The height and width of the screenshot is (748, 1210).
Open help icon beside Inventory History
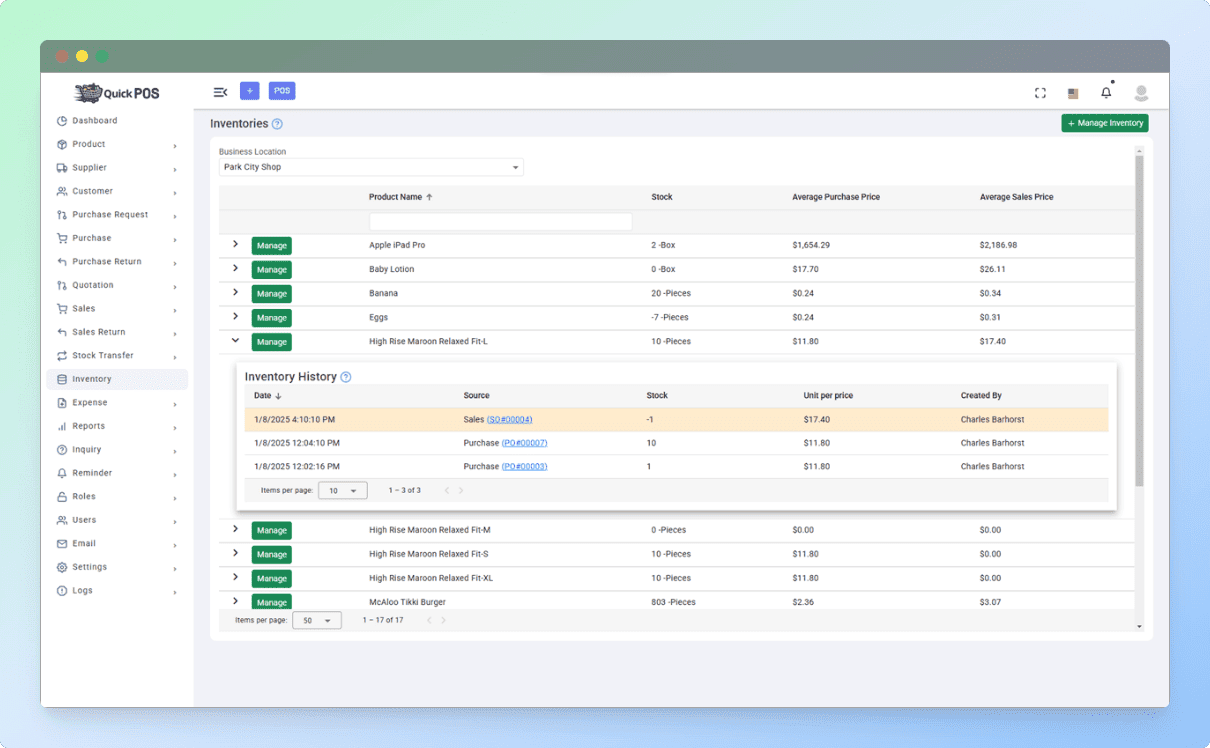pyautogui.click(x=346, y=377)
